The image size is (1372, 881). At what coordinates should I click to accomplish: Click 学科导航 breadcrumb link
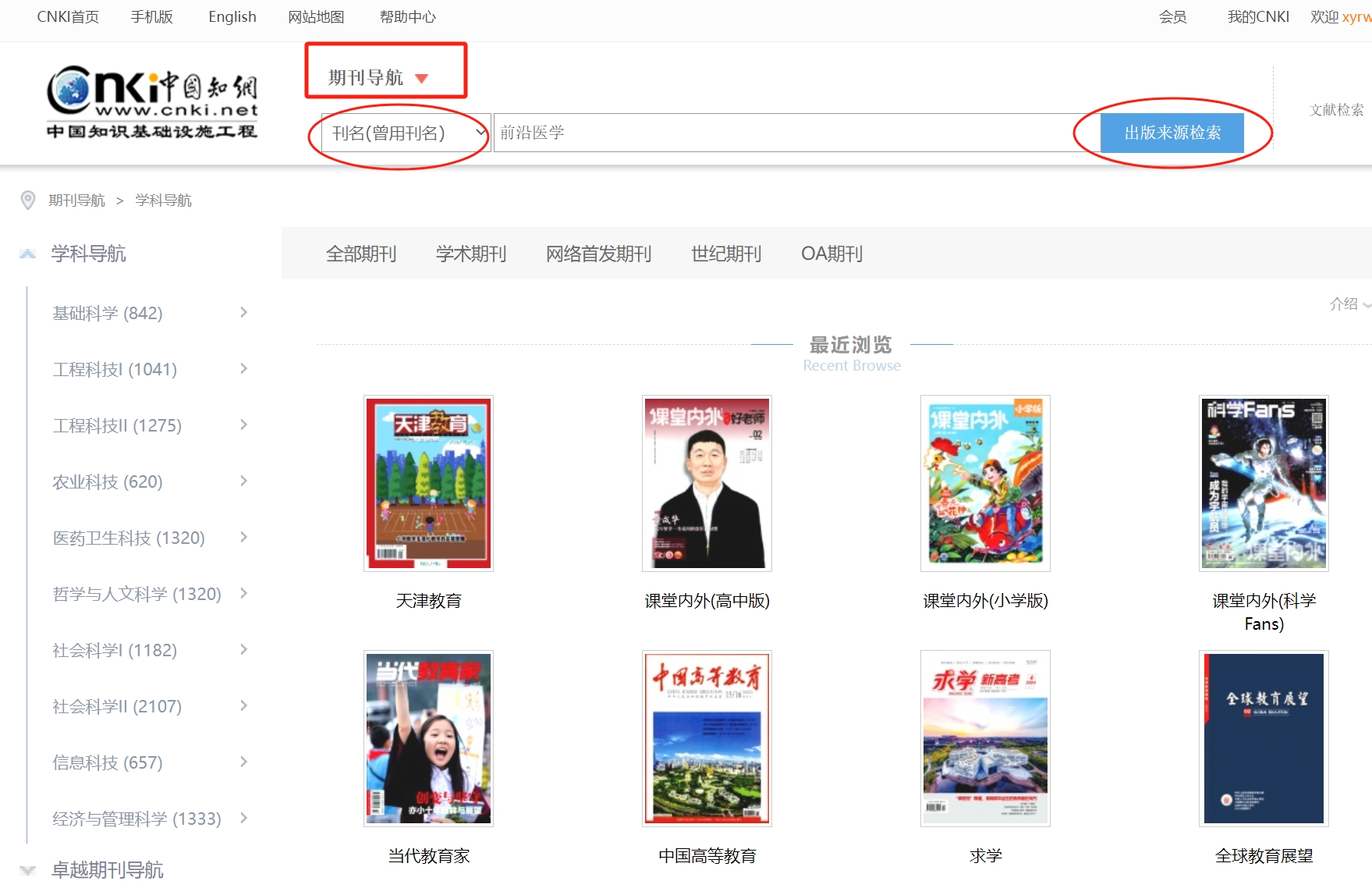(163, 201)
